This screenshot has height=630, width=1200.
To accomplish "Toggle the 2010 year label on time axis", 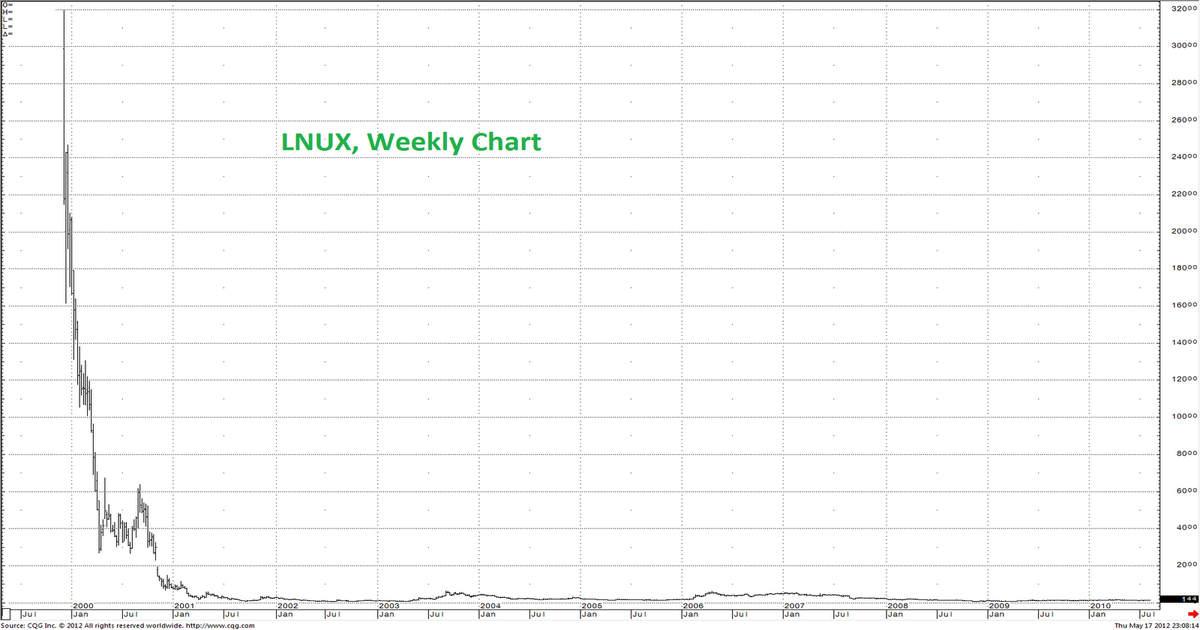I will pos(1100,606).
